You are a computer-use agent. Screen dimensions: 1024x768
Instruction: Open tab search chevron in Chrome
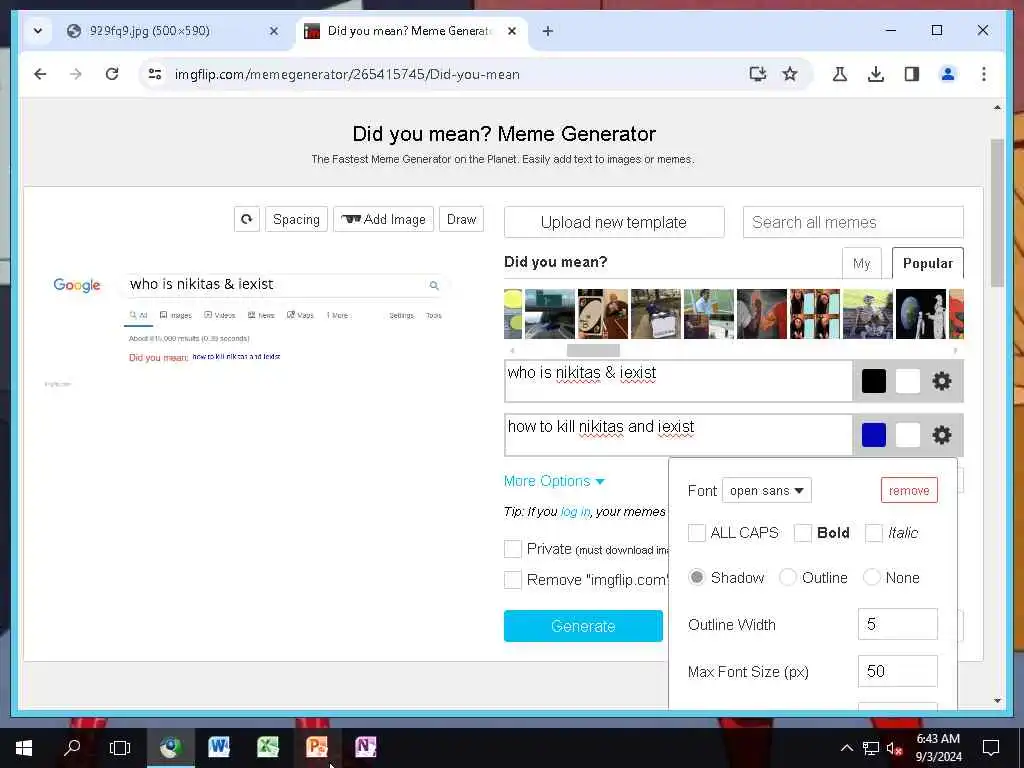coord(38,31)
